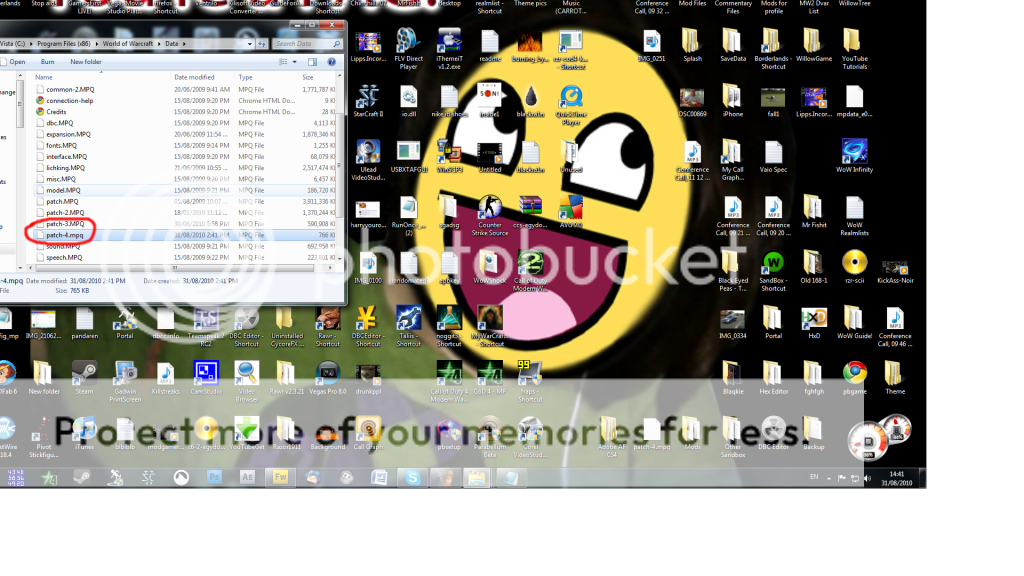
Task: Select the Ulead VideoStudio desktop shortcut
Action: coord(368,160)
